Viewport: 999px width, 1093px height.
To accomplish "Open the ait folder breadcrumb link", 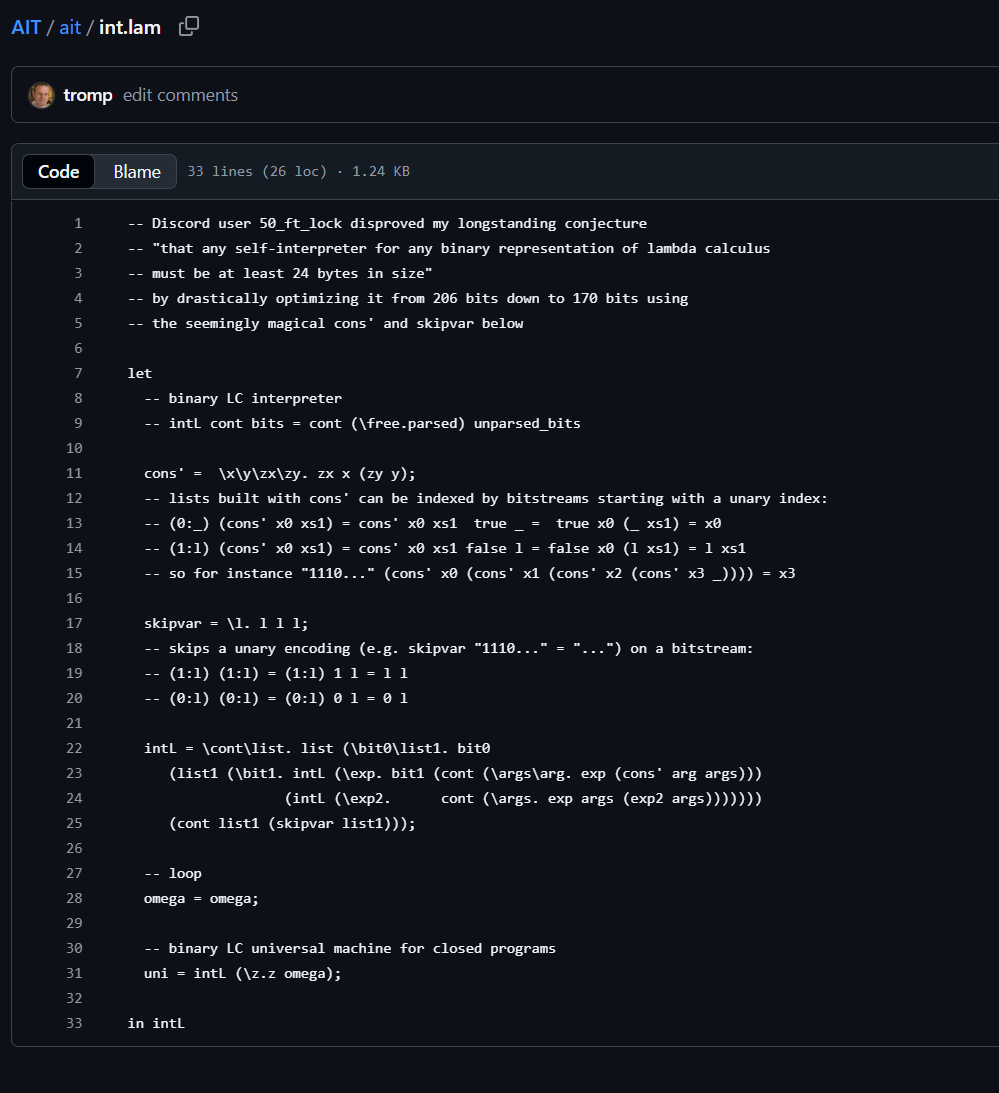I will [x=70, y=27].
